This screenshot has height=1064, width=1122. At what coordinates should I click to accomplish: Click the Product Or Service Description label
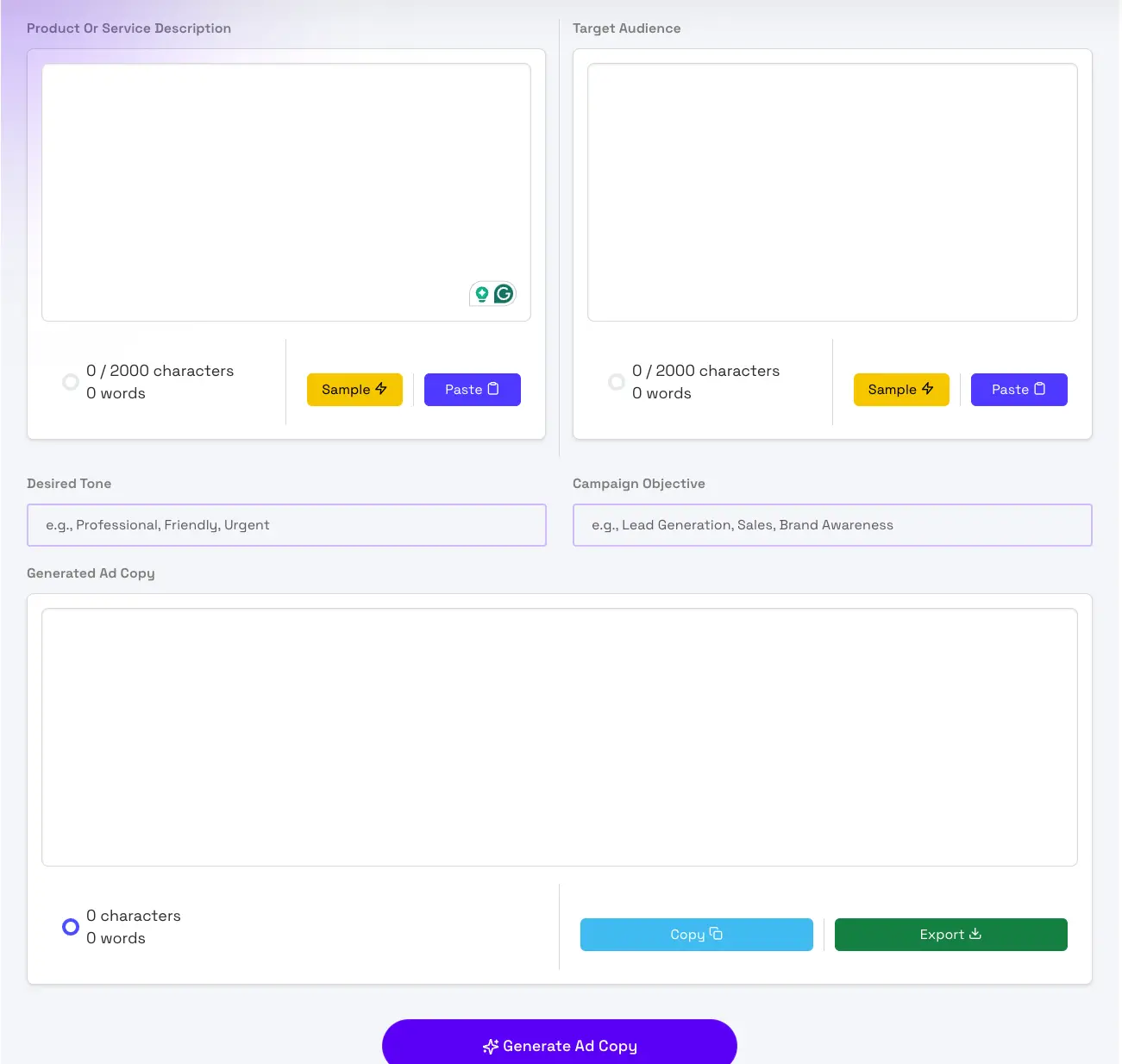[x=129, y=28]
